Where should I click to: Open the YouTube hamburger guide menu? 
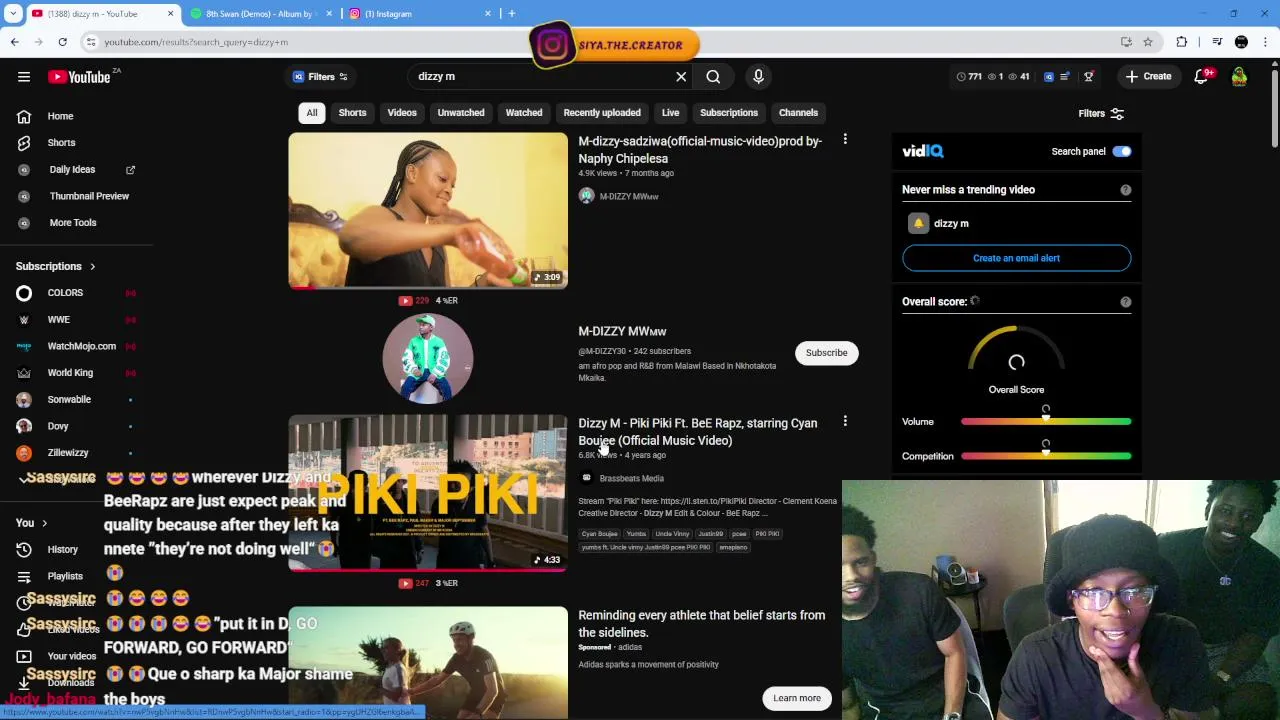pos(24,77)
